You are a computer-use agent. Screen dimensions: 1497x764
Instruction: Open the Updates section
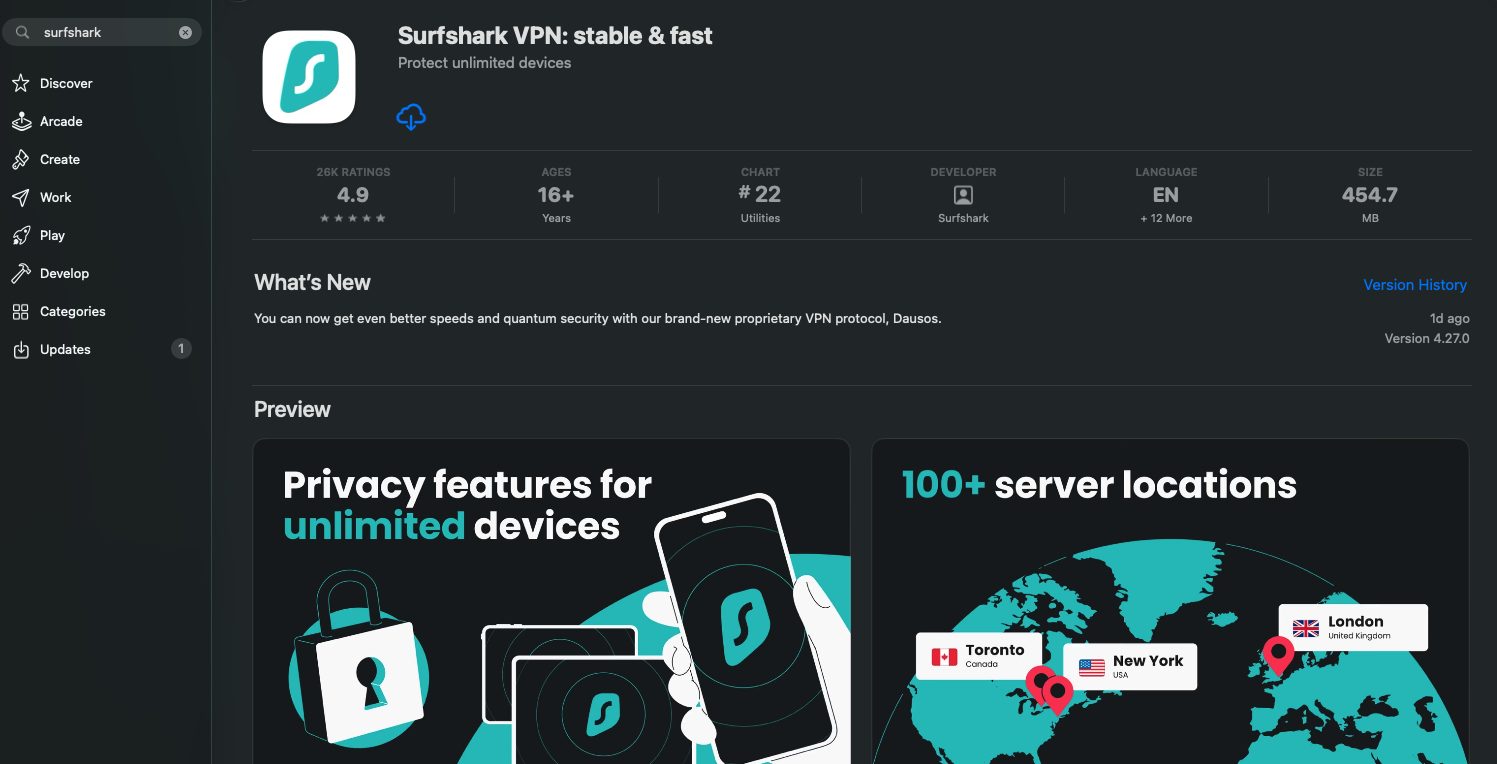tap(65, 350)
